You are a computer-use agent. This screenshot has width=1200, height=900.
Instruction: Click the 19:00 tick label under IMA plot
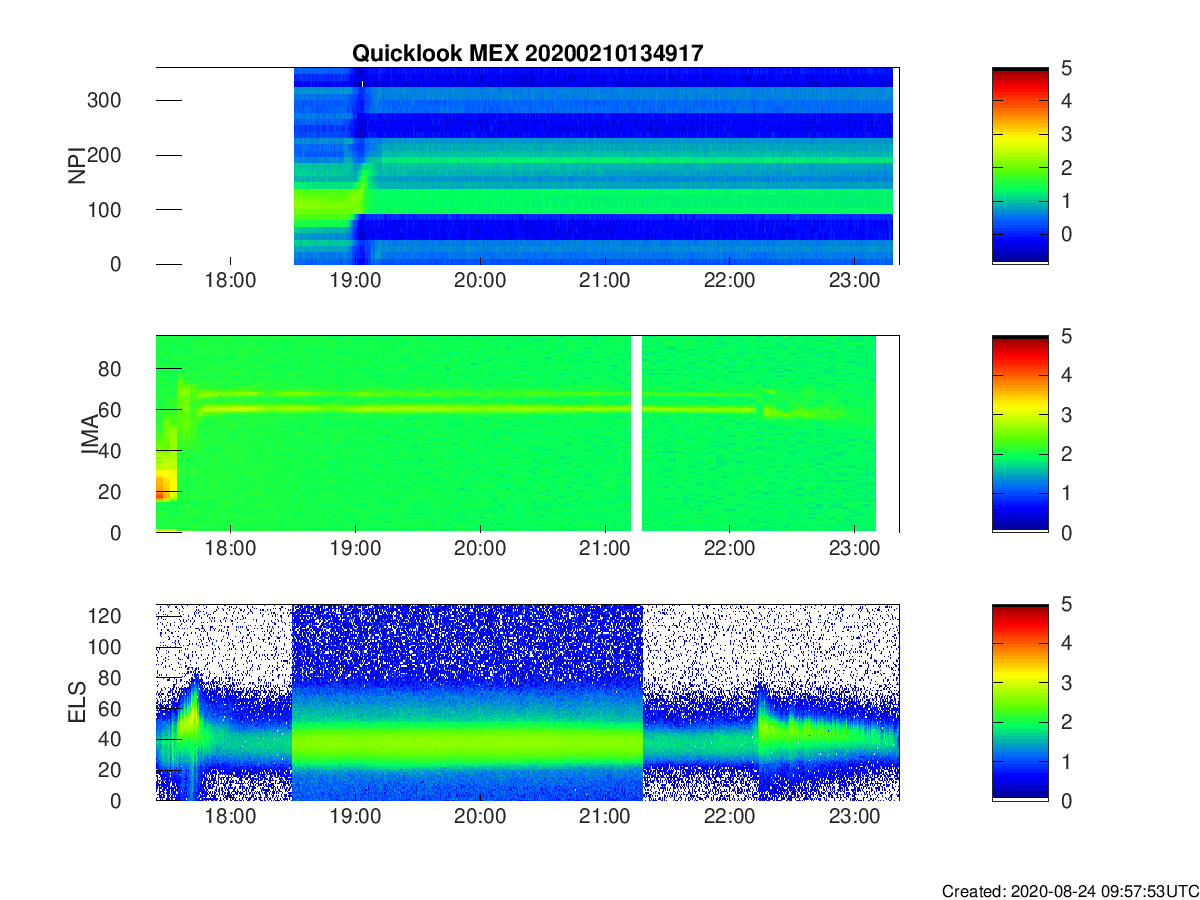click(355, 551)
